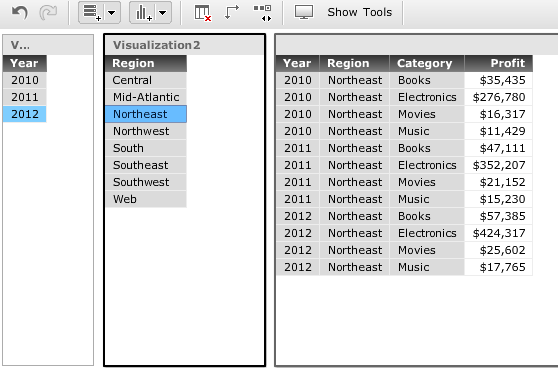
Task: Click year 2012 in the $57,385 row
Action: pyautogui.click(x=298, y=216)
